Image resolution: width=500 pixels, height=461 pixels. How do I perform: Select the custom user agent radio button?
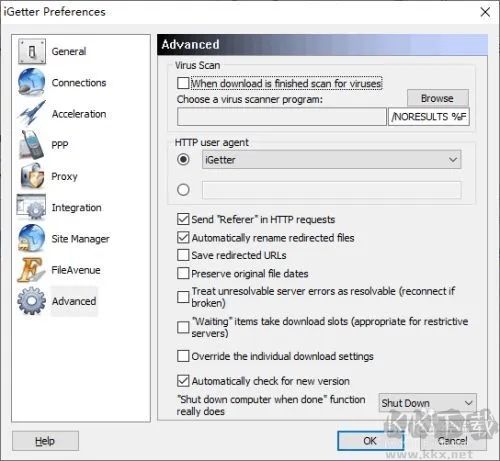(x=183, y=190)
